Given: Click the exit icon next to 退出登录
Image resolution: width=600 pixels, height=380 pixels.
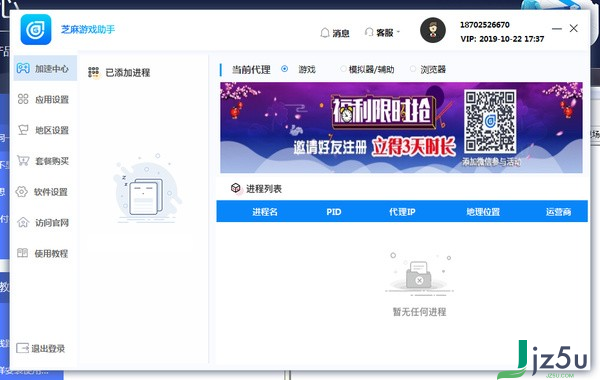Looking at the screenshot, I should click(x=23, y=348).
